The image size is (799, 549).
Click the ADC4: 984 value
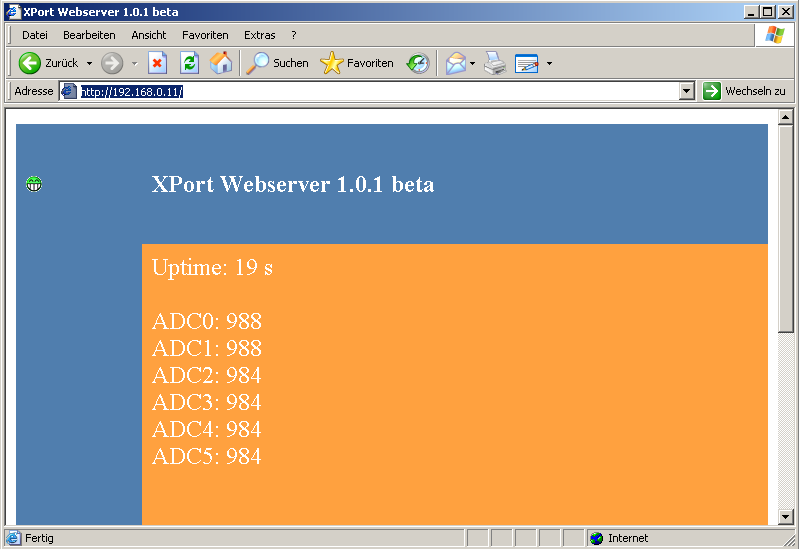coord(207,429)
